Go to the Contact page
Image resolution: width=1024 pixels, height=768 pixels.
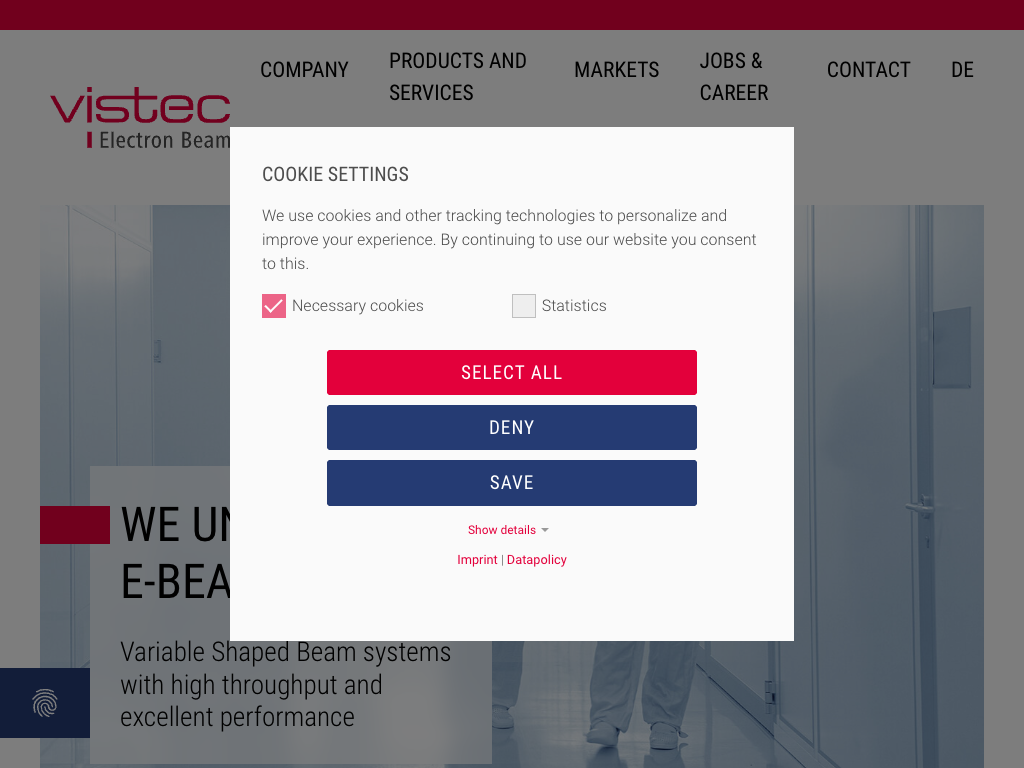pyautogui.click(x=868, y=70)
